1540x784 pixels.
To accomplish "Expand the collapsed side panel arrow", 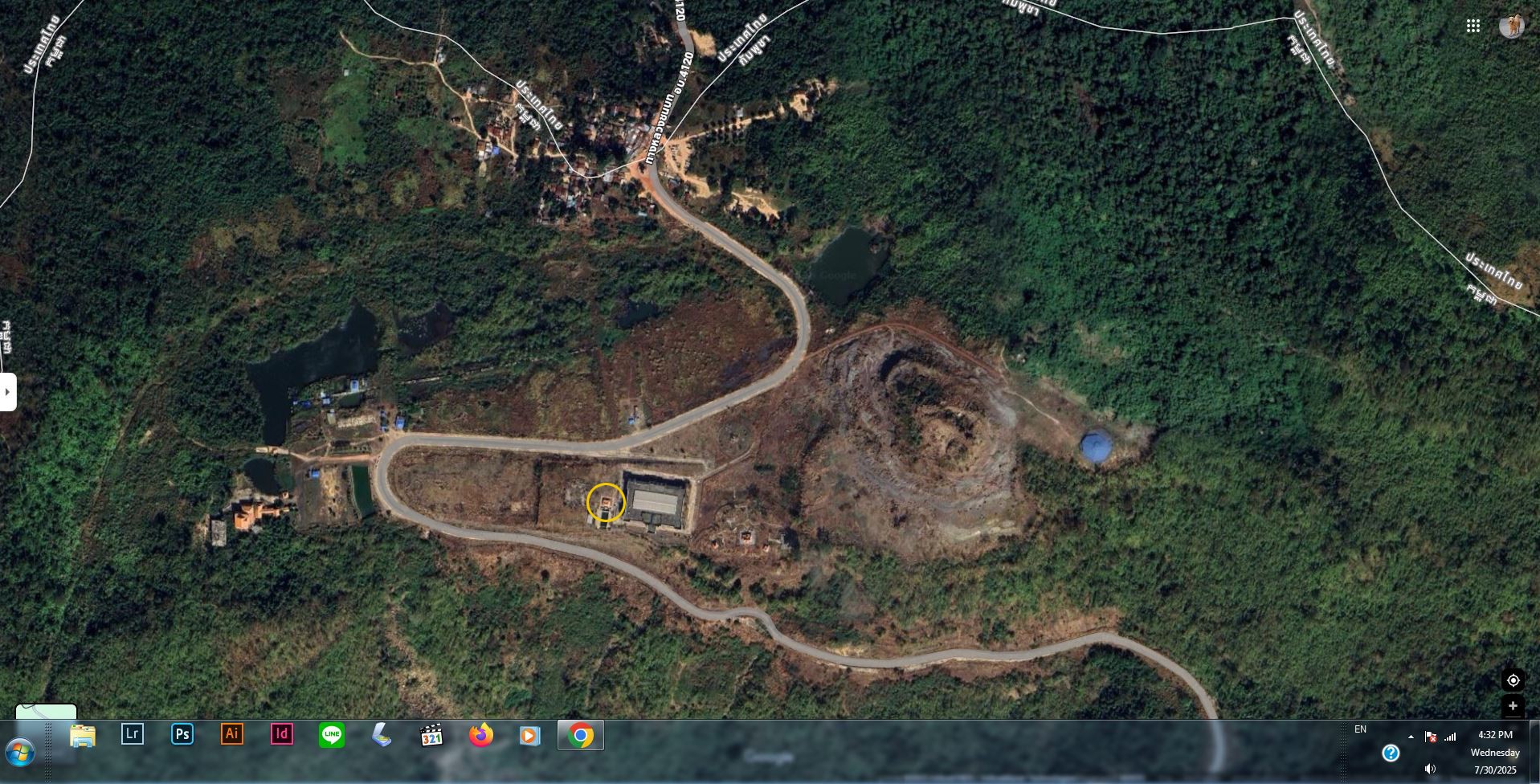I will click(8, 392).
